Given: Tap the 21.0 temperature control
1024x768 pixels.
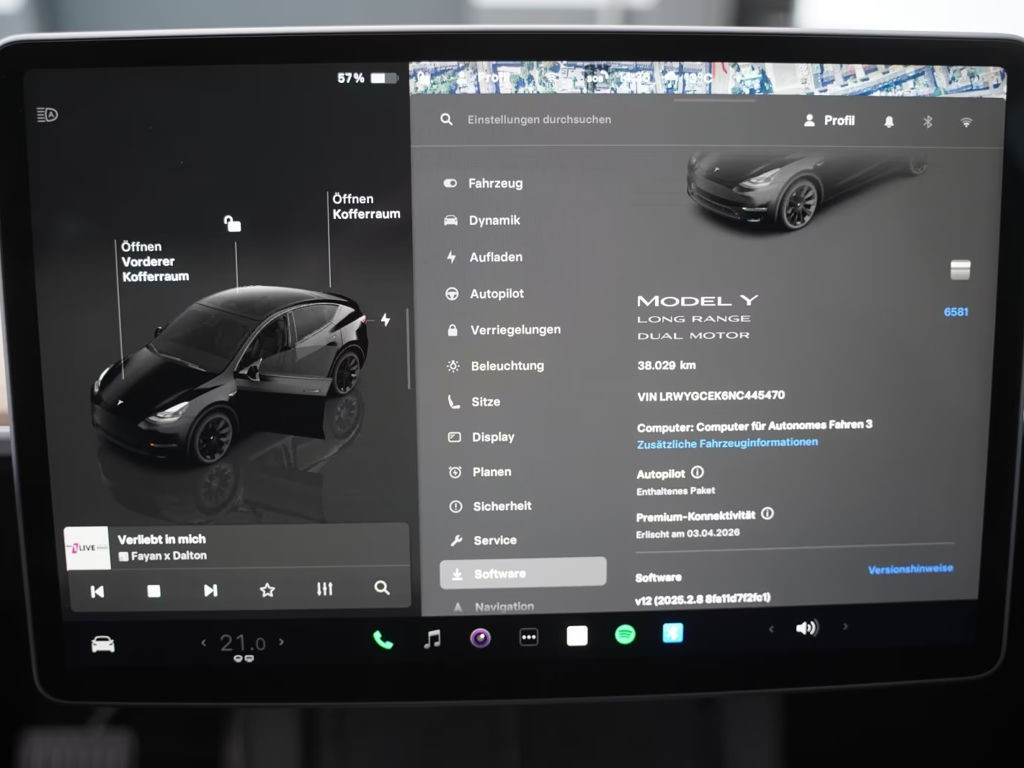Looking at the screenshot, I should (243, 641).
